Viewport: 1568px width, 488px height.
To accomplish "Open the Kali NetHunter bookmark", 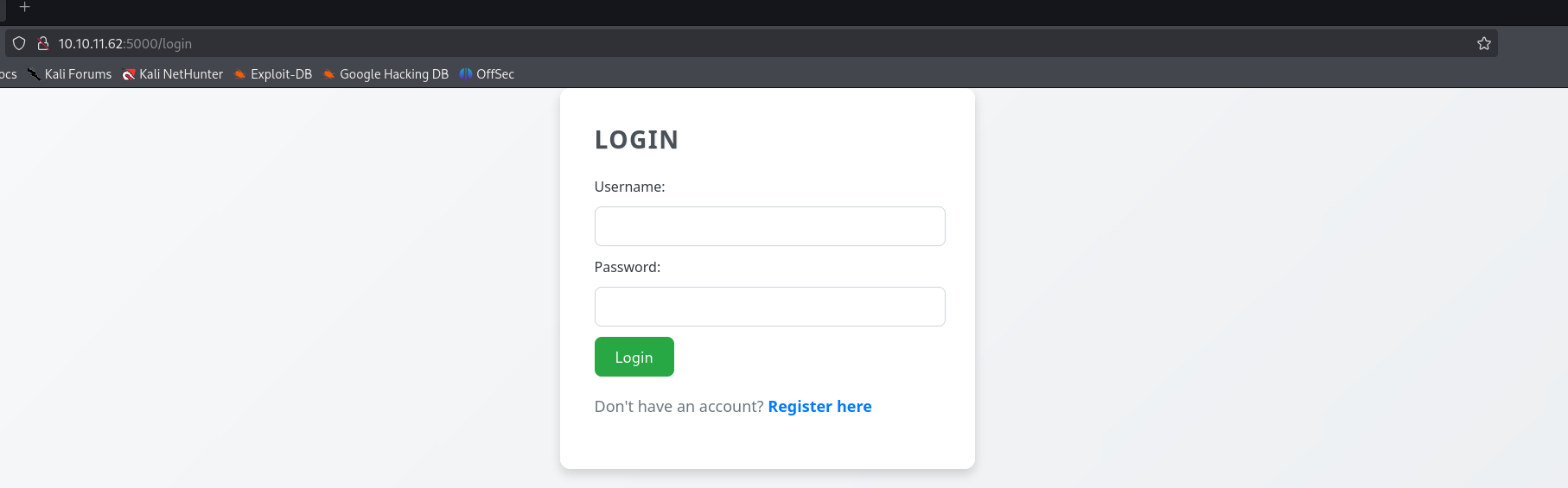I will coord(173,74).
